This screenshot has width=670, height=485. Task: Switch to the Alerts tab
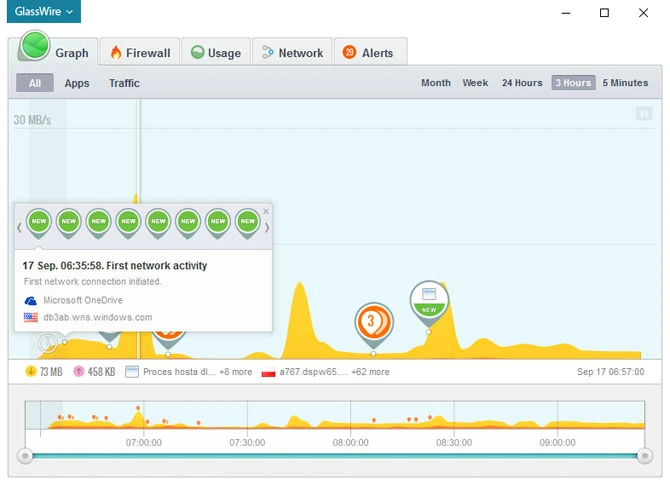(370, 53)
